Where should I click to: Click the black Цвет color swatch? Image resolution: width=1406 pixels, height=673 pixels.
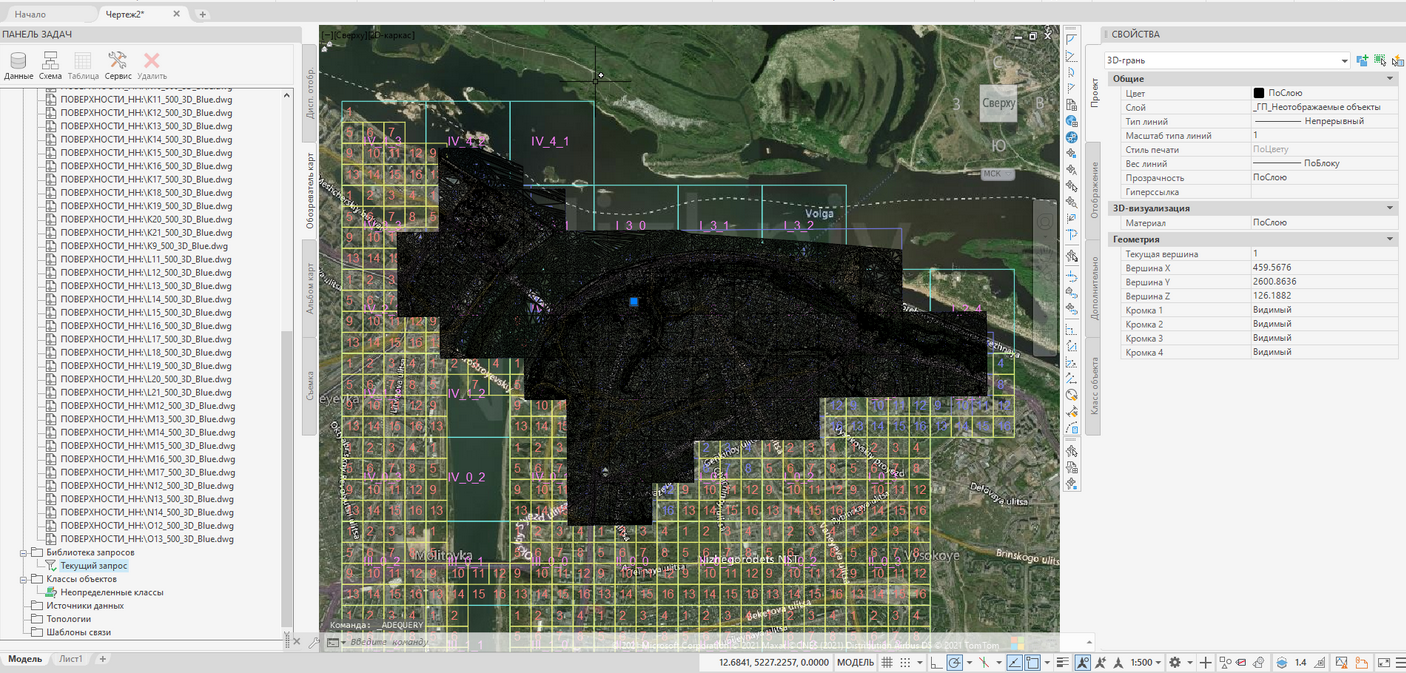click(x=1259, y=93)
